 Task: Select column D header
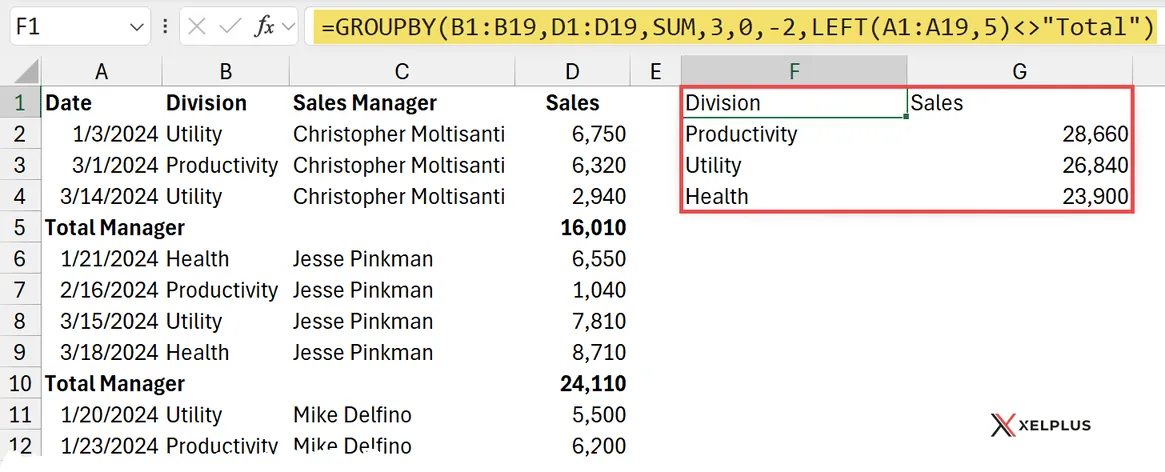click(x=571, y=71)
